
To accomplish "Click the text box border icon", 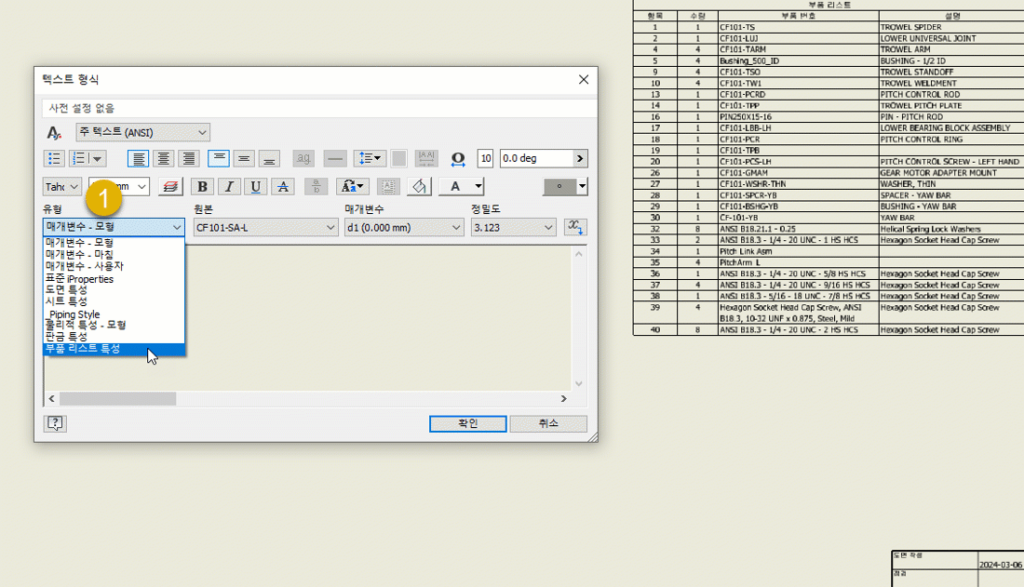I will pos(388,187).
